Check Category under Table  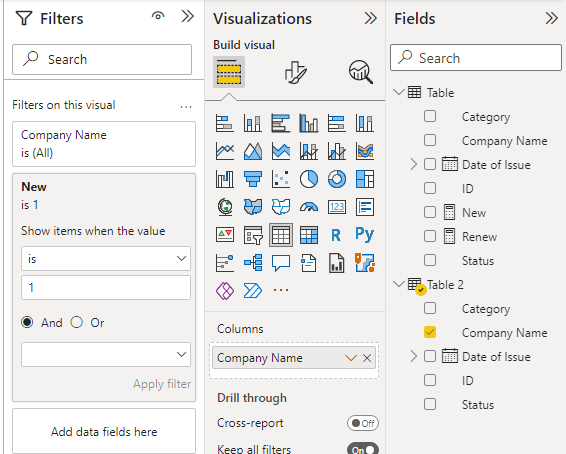point(430,116)
